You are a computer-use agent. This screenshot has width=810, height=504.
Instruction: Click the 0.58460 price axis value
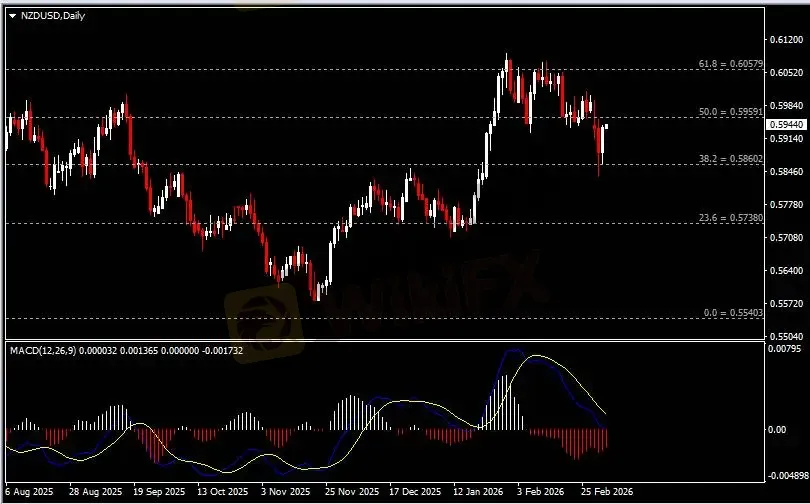click(x=786, y=171)
